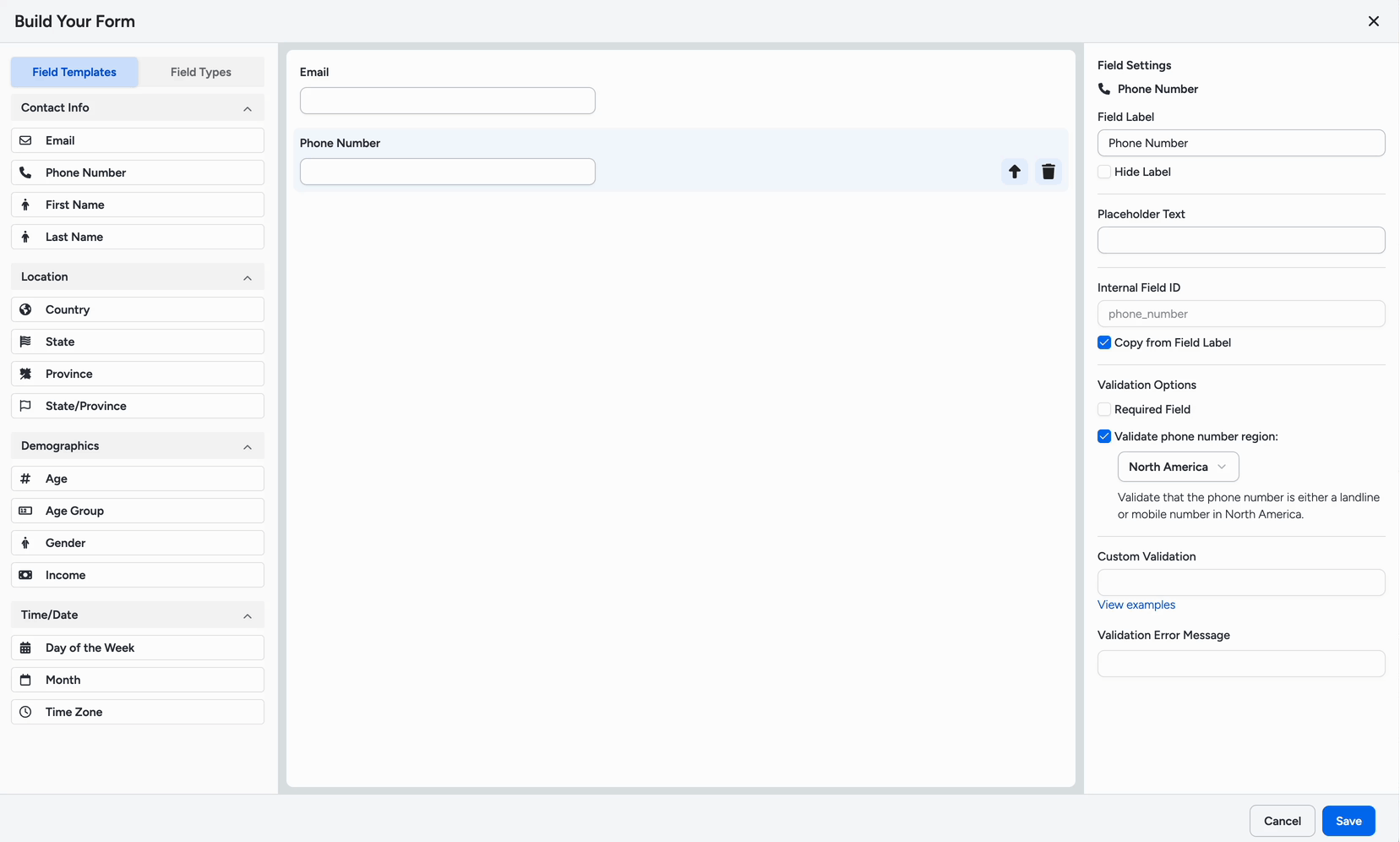1400x842 pixels.
Task: Add the First Name field template
Action: [x=138, y=205]
